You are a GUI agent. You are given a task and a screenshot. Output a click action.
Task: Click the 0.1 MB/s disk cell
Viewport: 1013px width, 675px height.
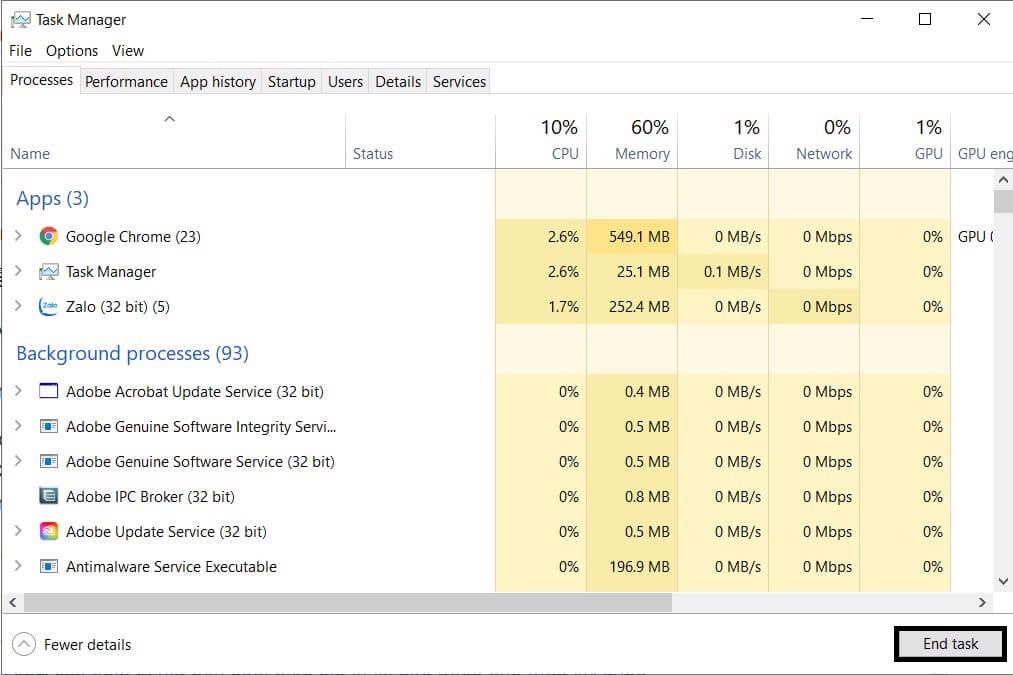pyautogui.click(x=723, y=272)
